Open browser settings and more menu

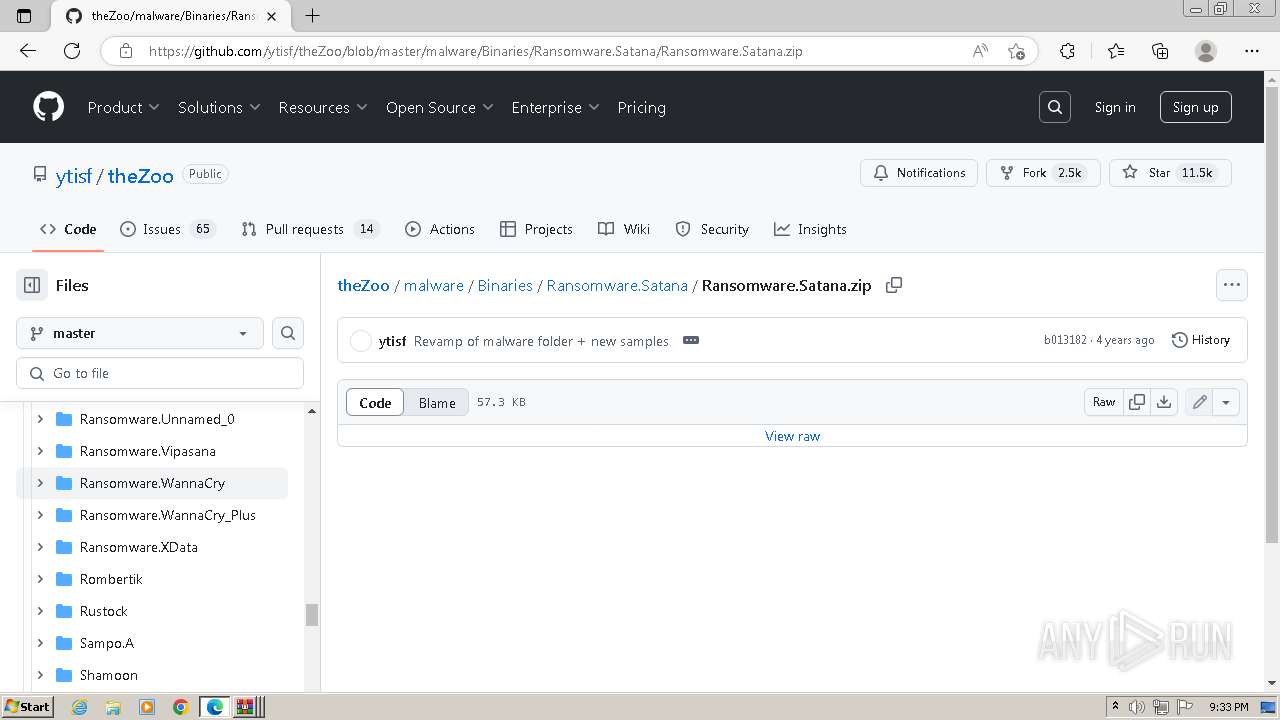[1252, 51]
